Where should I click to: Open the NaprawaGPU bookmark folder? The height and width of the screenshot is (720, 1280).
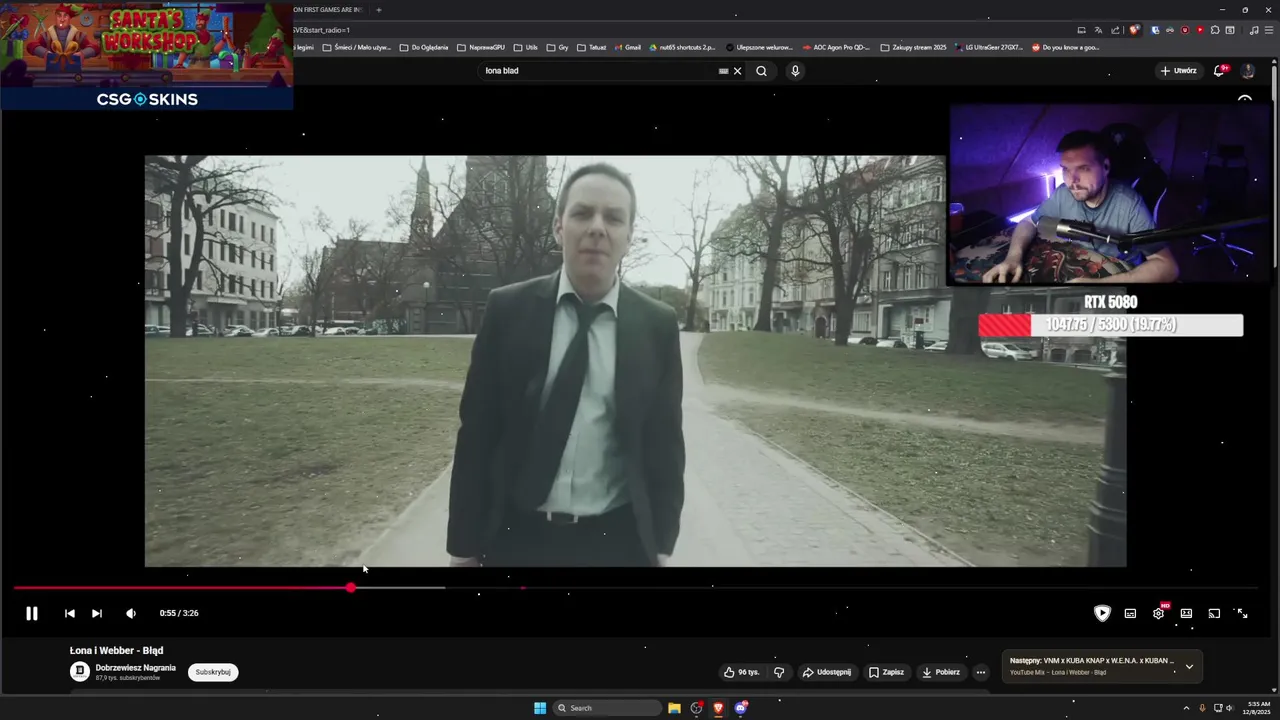481,47
